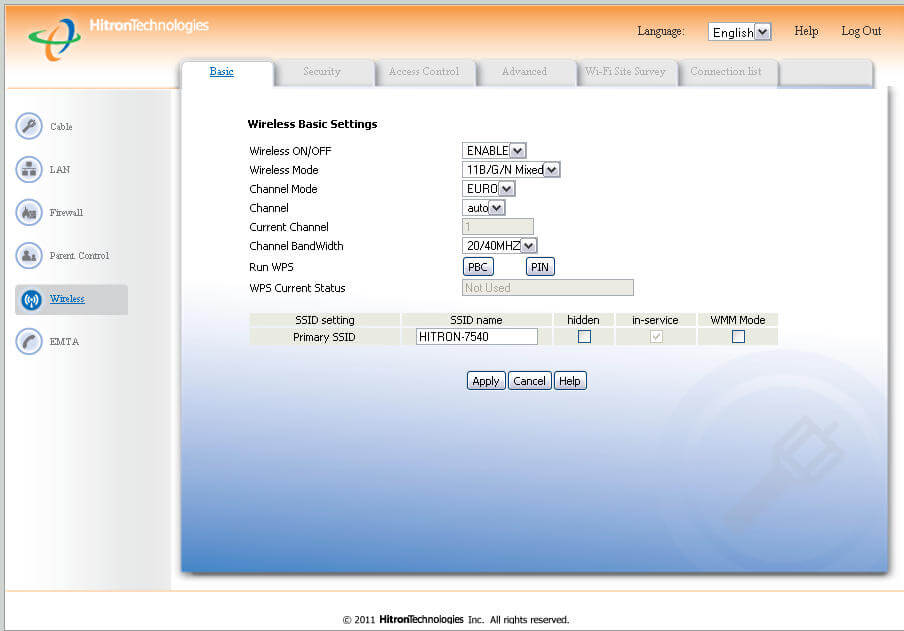Screen dimensions: 904x631
Task: Enable the hidden SSID checkbox
Action: tap(584, 337)
